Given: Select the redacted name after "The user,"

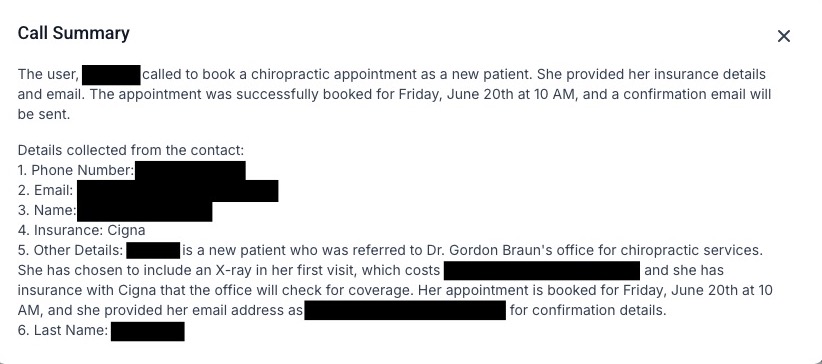Looking at the screenshot, I should [111, 75].
